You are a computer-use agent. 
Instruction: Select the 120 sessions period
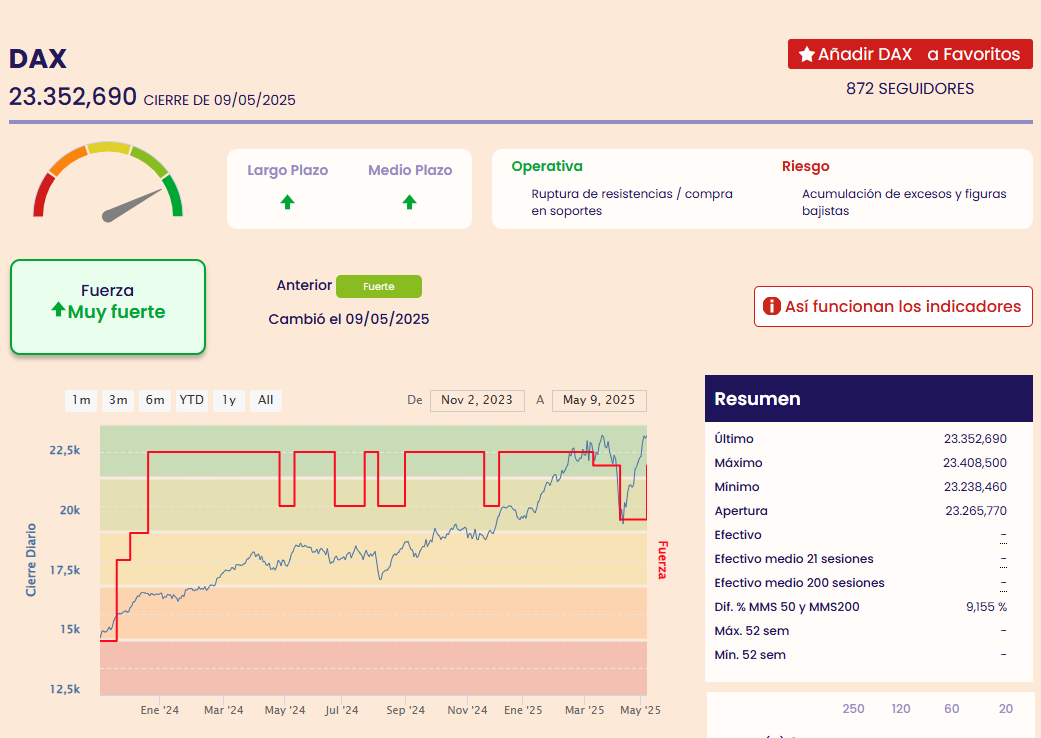tap(901, 709)
